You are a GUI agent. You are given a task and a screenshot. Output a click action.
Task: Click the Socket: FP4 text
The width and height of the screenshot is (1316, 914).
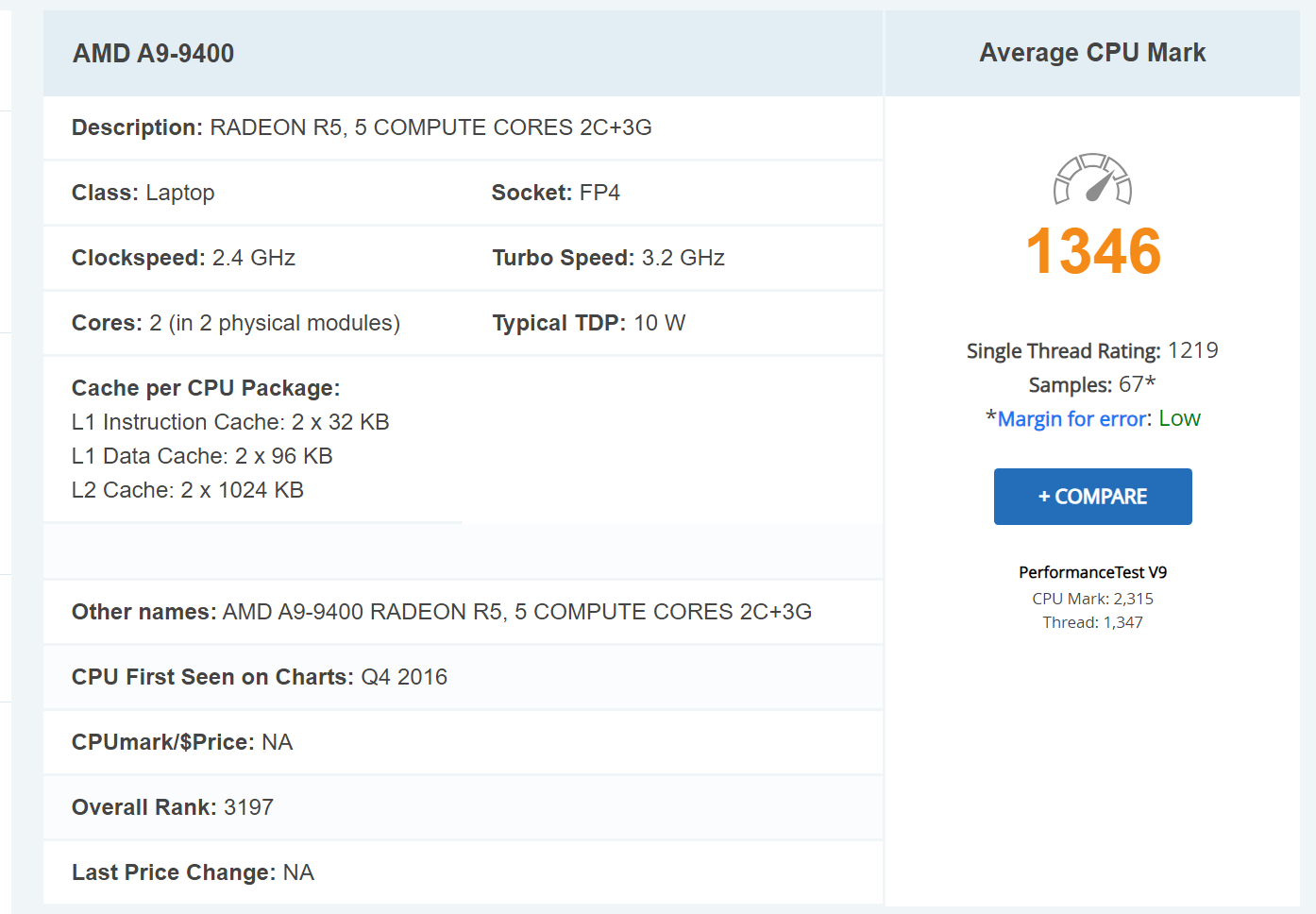point(556,193)
